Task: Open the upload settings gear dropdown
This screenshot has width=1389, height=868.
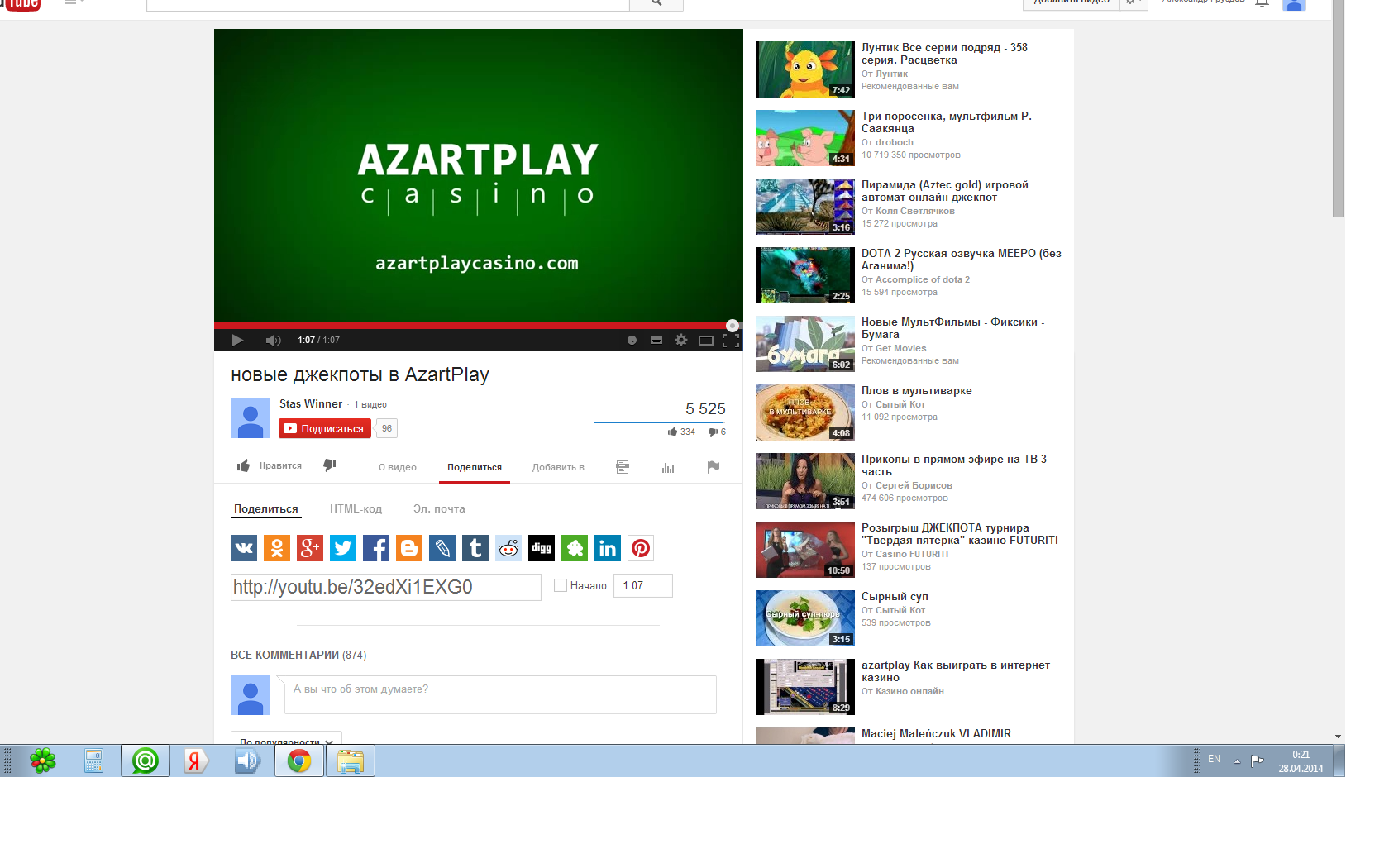Action: click(1134, 2)
